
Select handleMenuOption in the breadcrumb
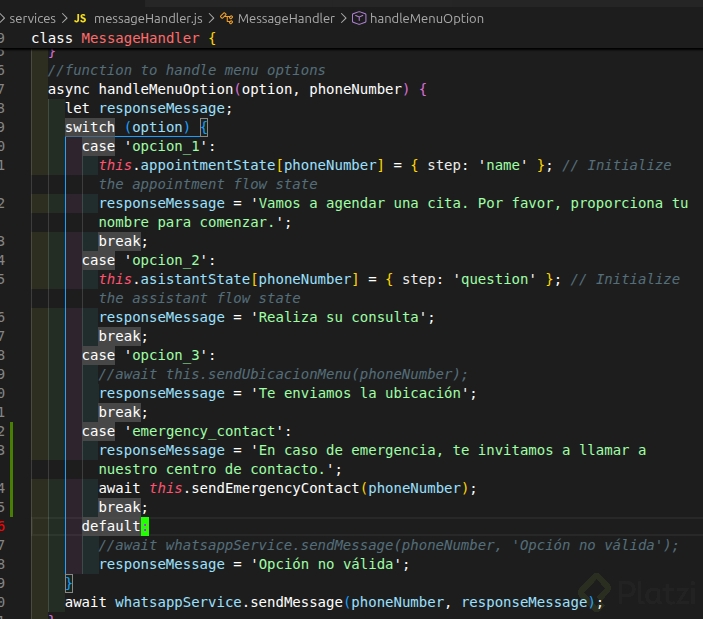click(426, 18)
